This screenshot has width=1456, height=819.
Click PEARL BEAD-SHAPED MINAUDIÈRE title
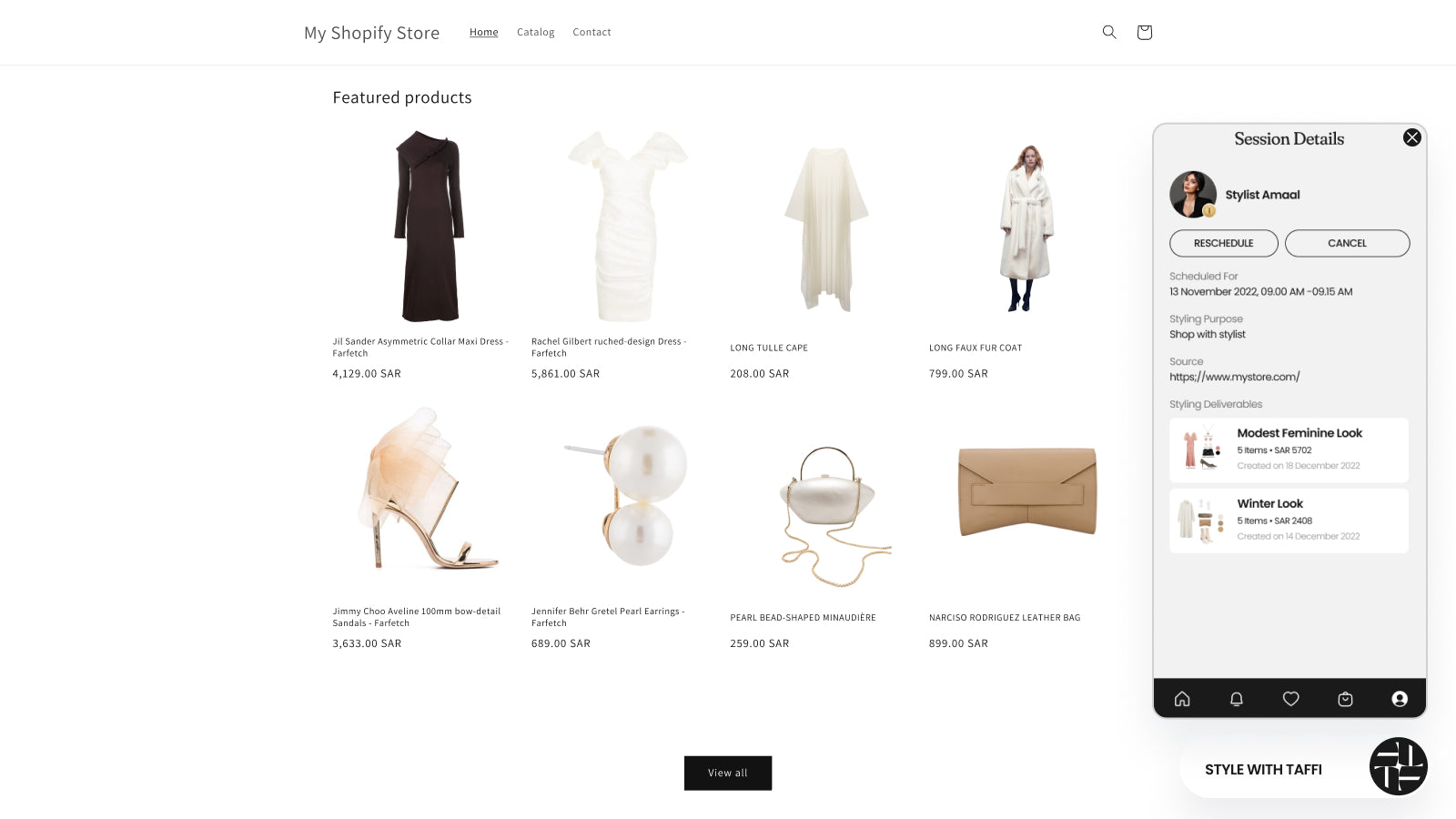[803, 618]
